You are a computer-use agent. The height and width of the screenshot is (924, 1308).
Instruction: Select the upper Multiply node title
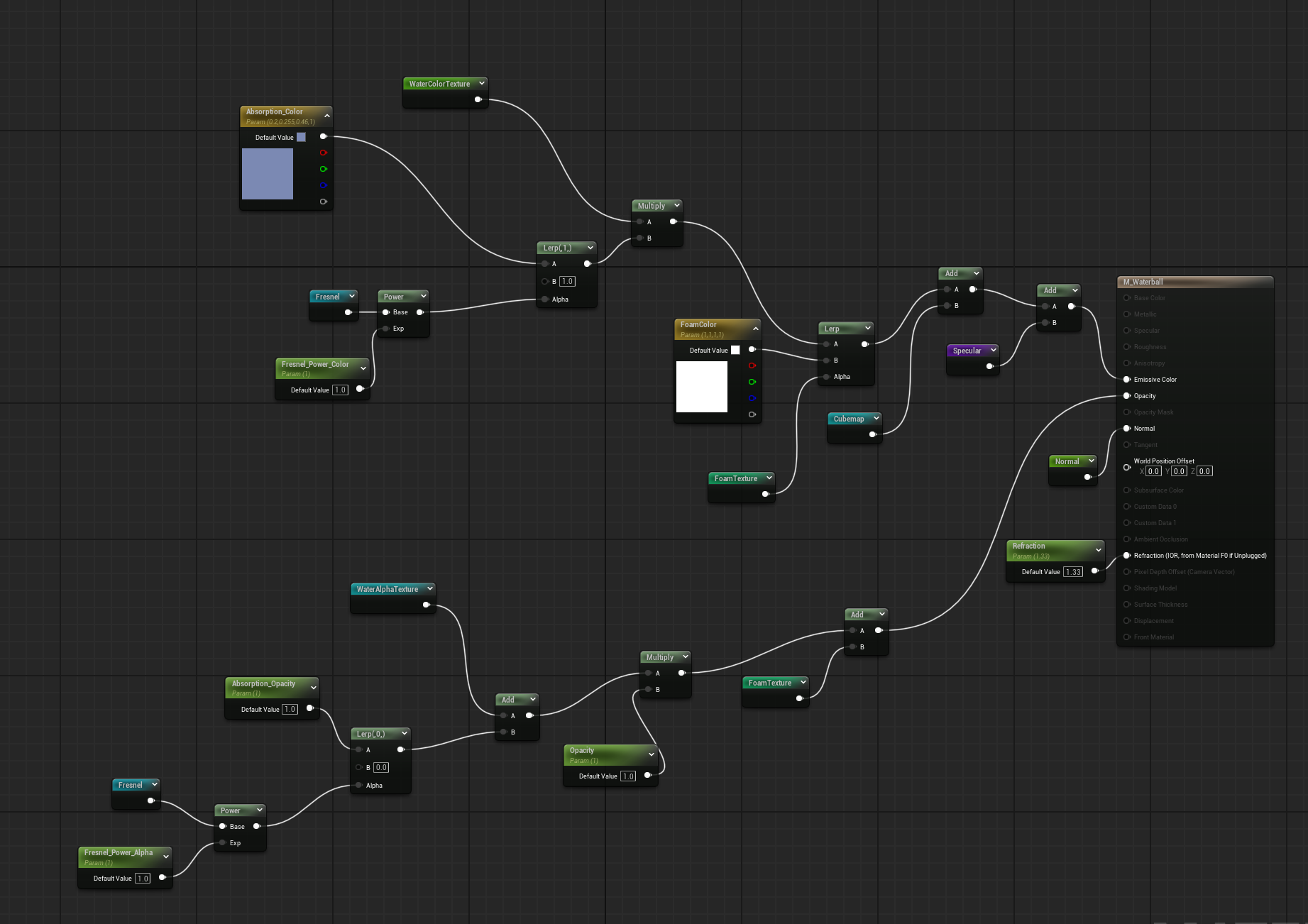point(651,206)
